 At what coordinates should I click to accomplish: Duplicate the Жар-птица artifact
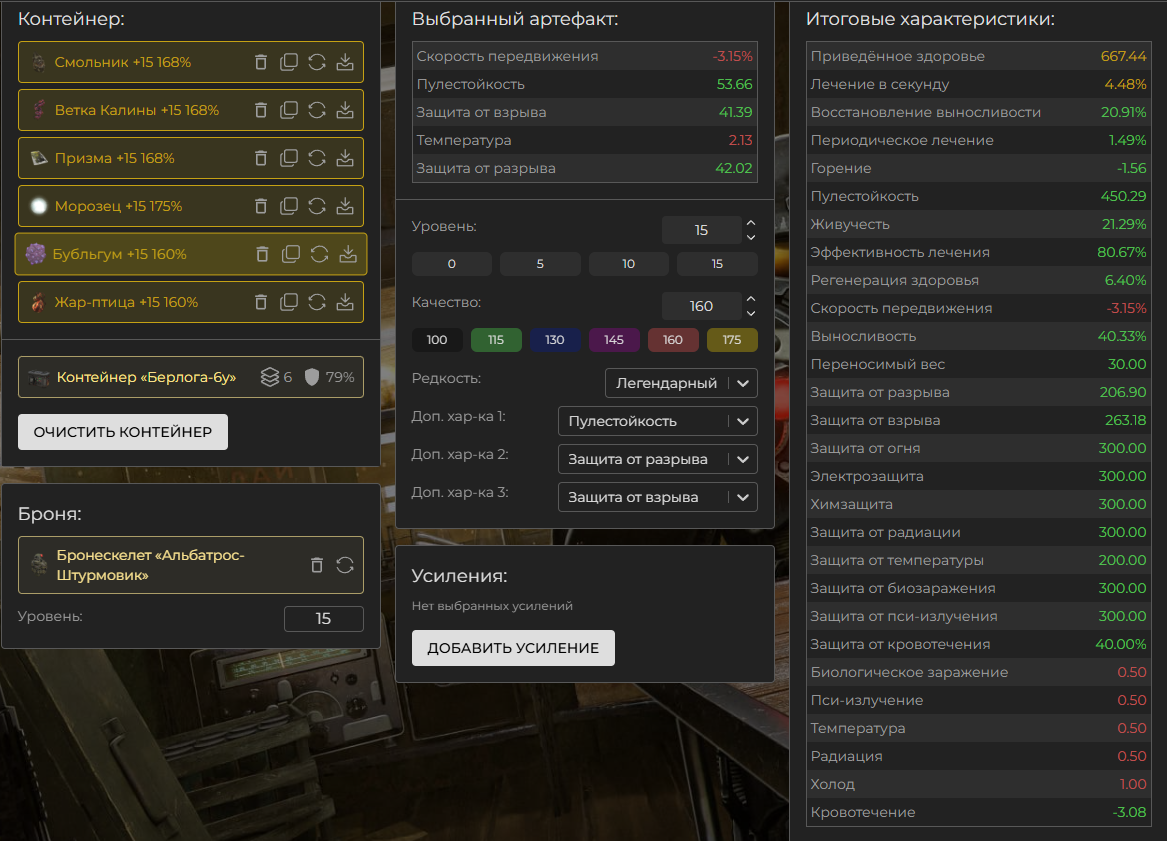289,302
